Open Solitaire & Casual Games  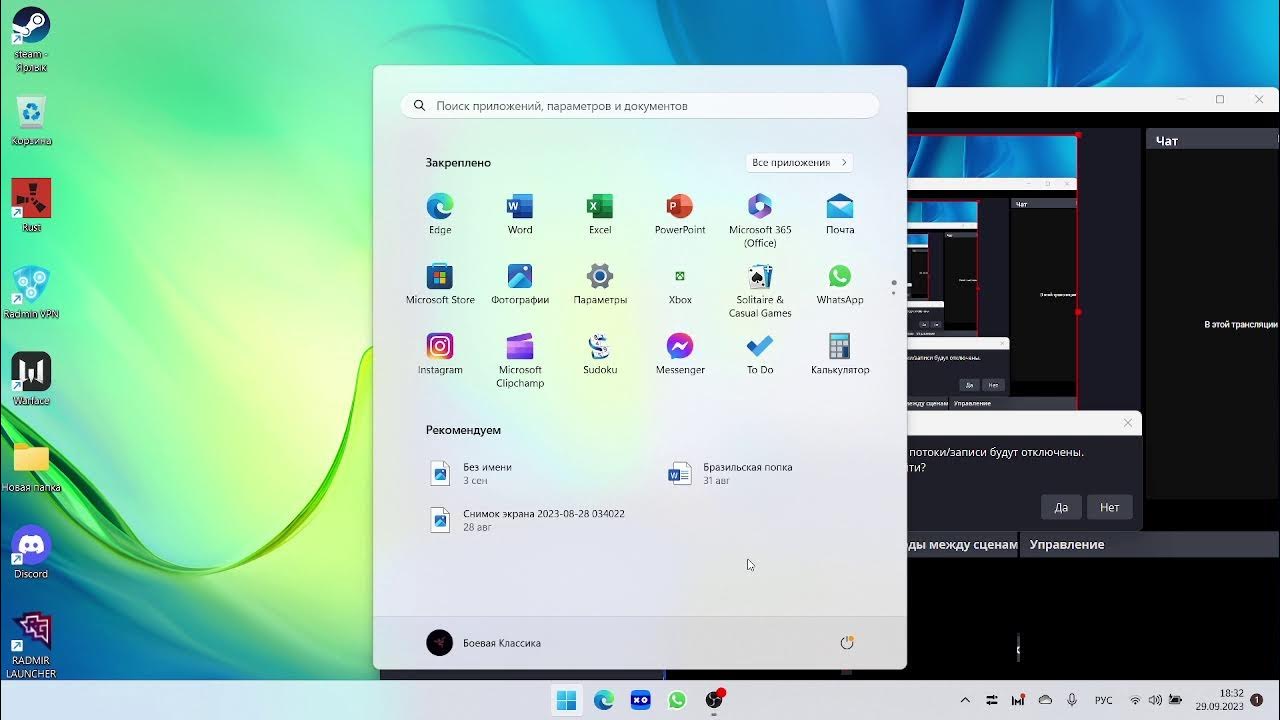(760, 290)
